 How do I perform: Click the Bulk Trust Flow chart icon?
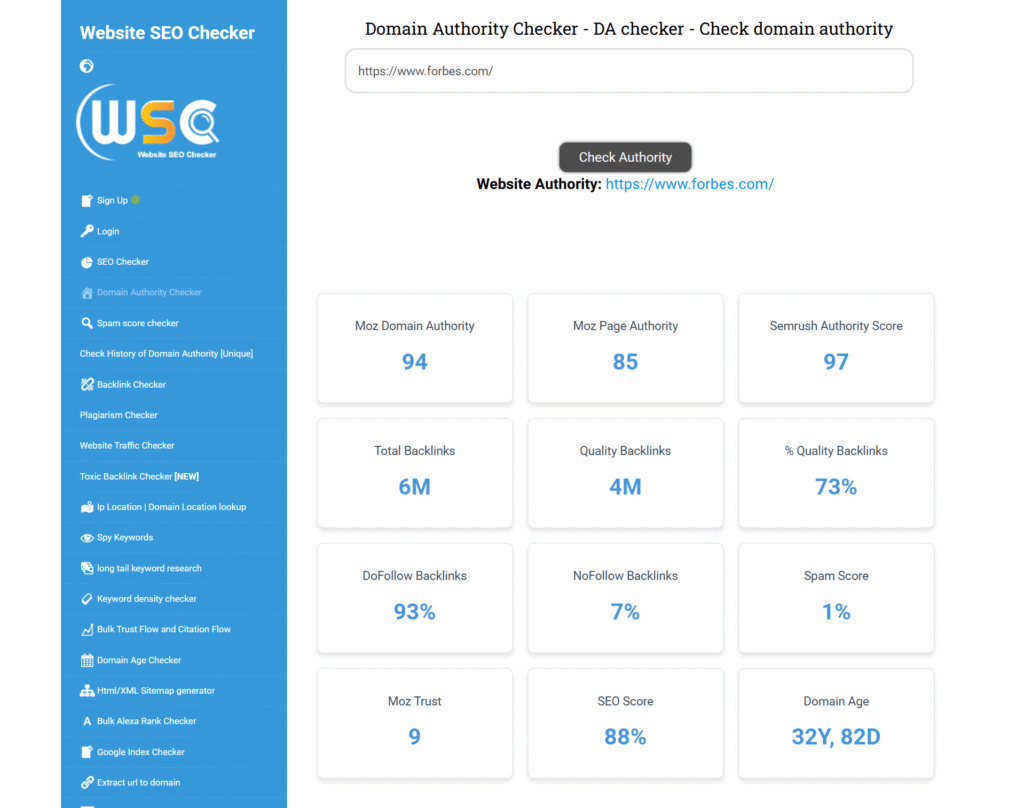pos(86,630)
